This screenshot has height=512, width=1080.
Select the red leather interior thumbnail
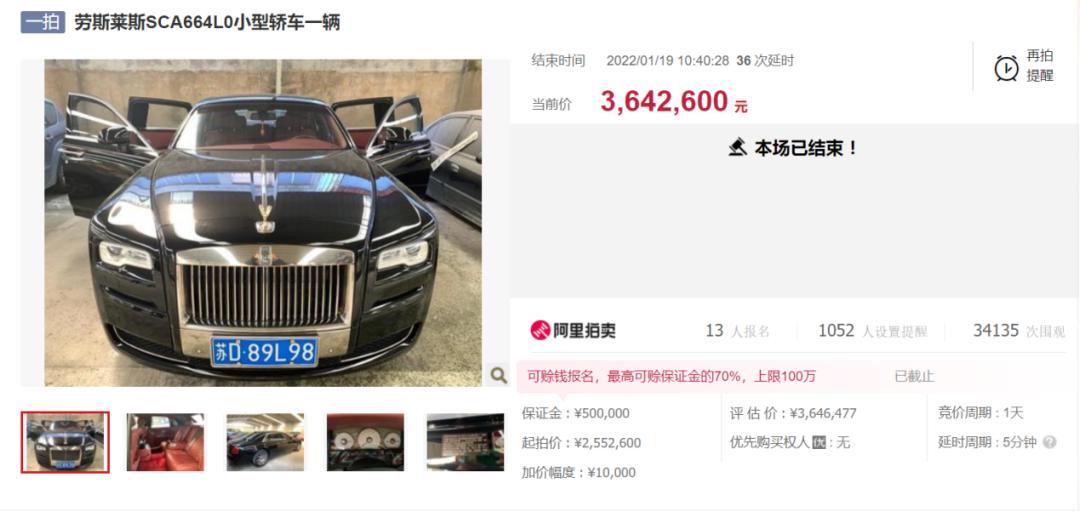(x=165, y=442)
